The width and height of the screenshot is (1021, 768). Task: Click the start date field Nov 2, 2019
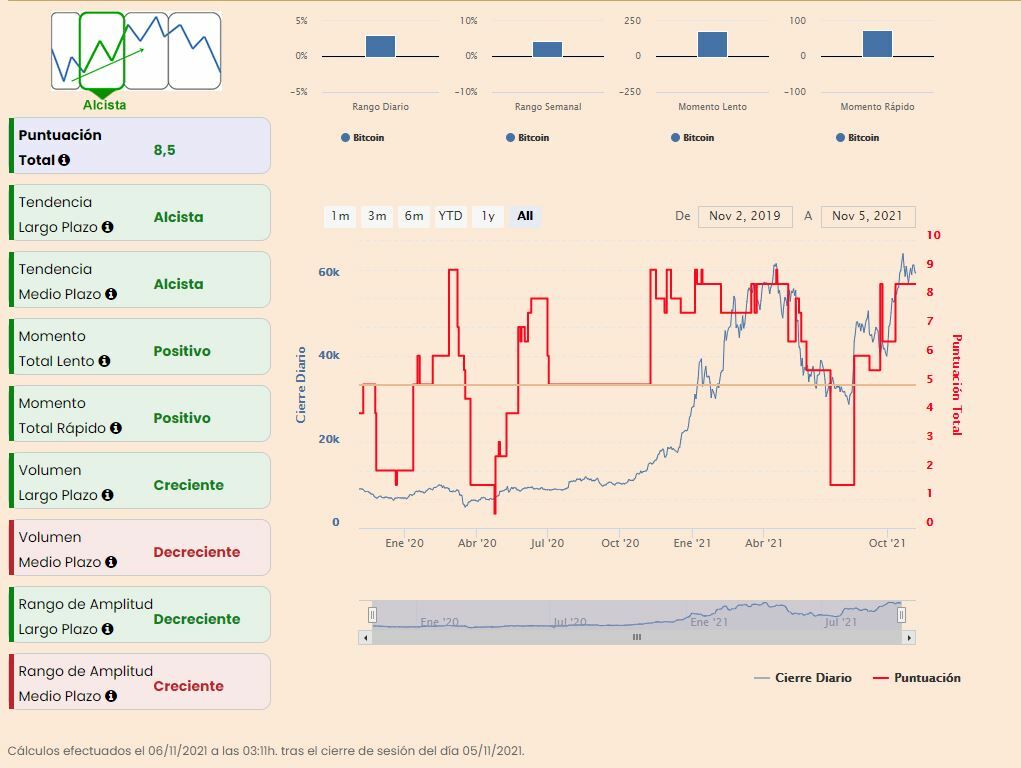745,216
